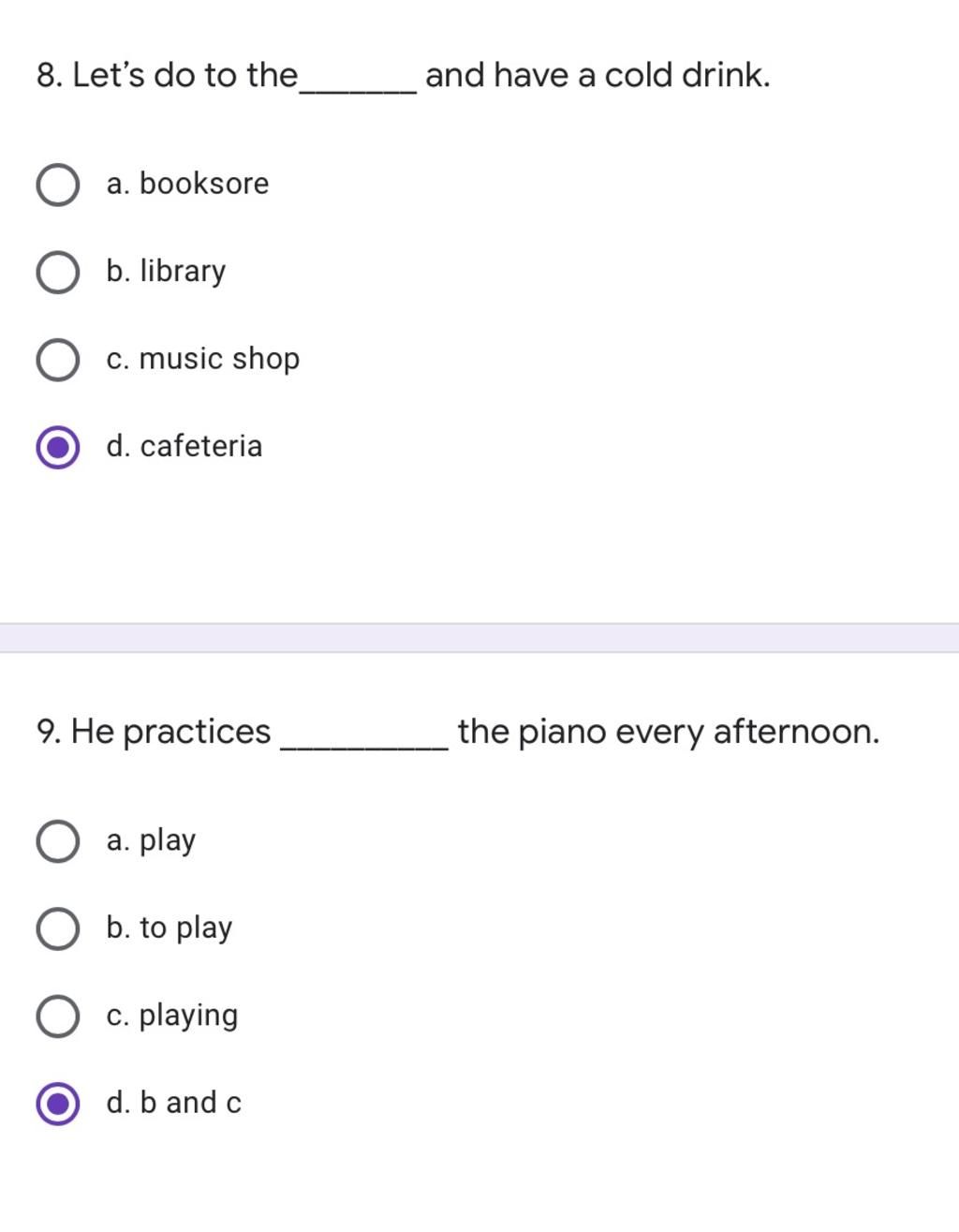Pick the radio circle for 'c. music shop'

tap(57, 360)
